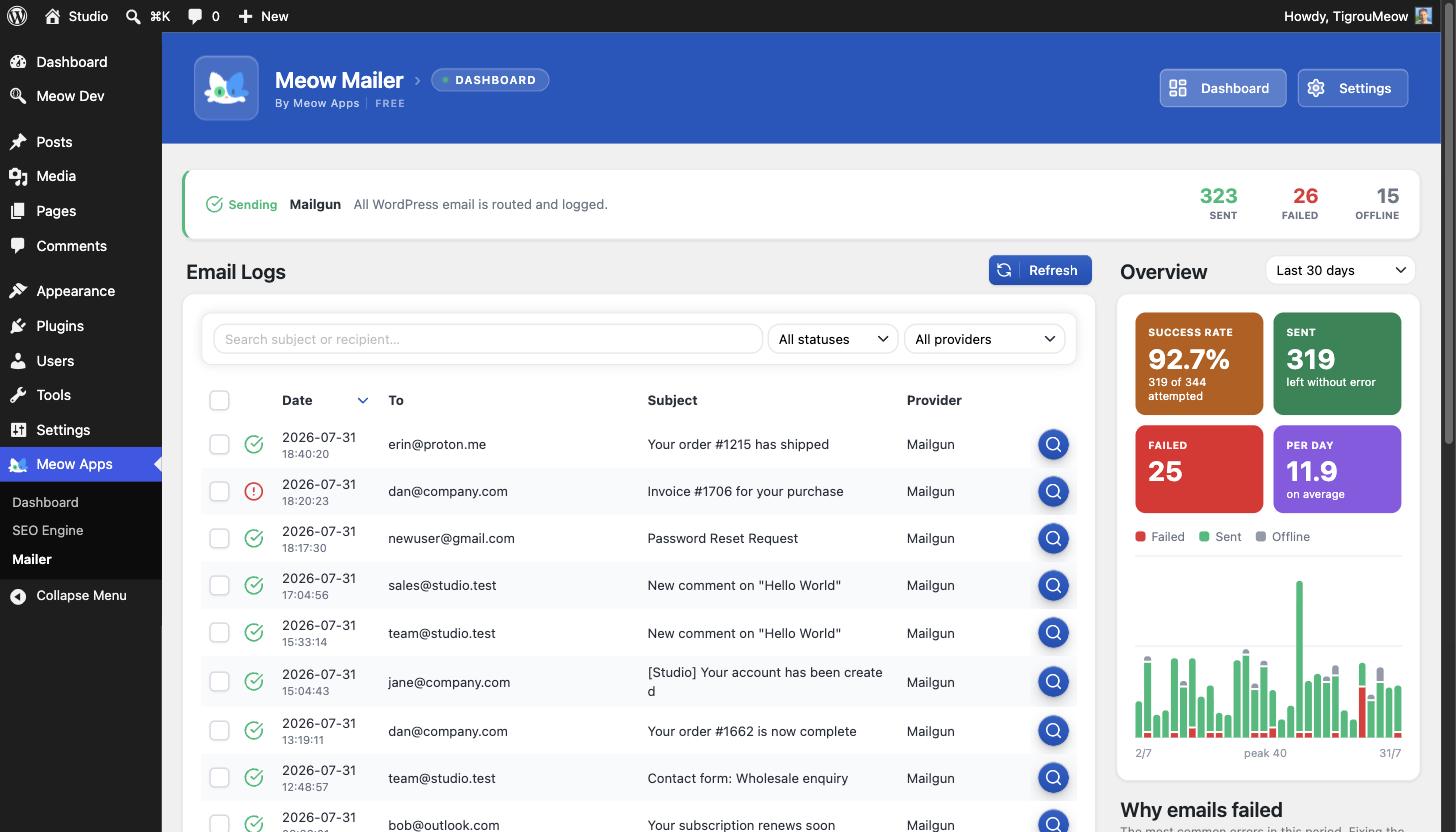Click the red Failed 25 card

pyautogui.click(x=1199, y=469)
